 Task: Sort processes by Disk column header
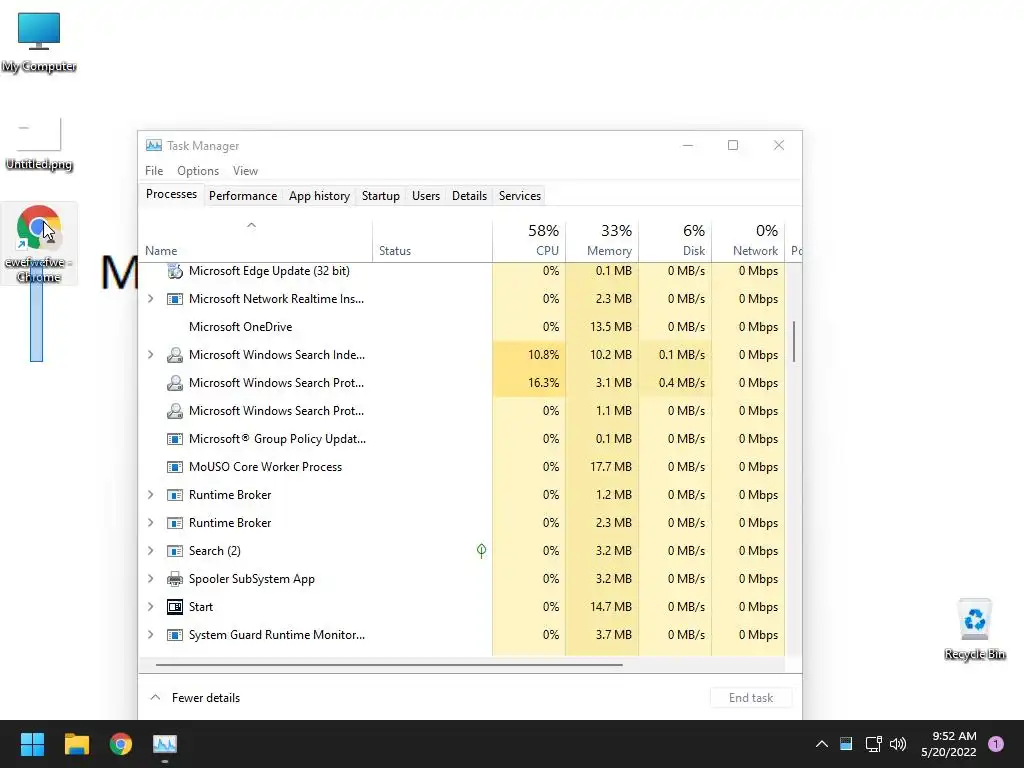coord(675,240)
